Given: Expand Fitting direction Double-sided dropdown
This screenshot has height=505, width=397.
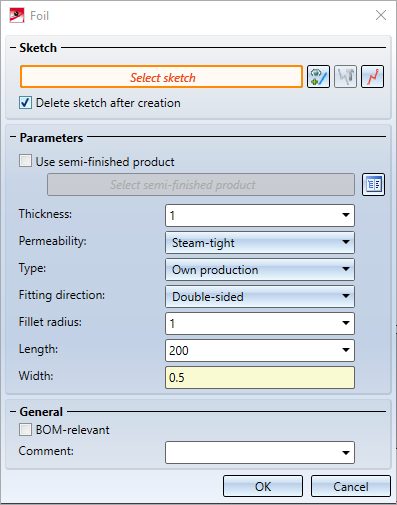Looking at the screenshot, I should (x=346, y=296).
